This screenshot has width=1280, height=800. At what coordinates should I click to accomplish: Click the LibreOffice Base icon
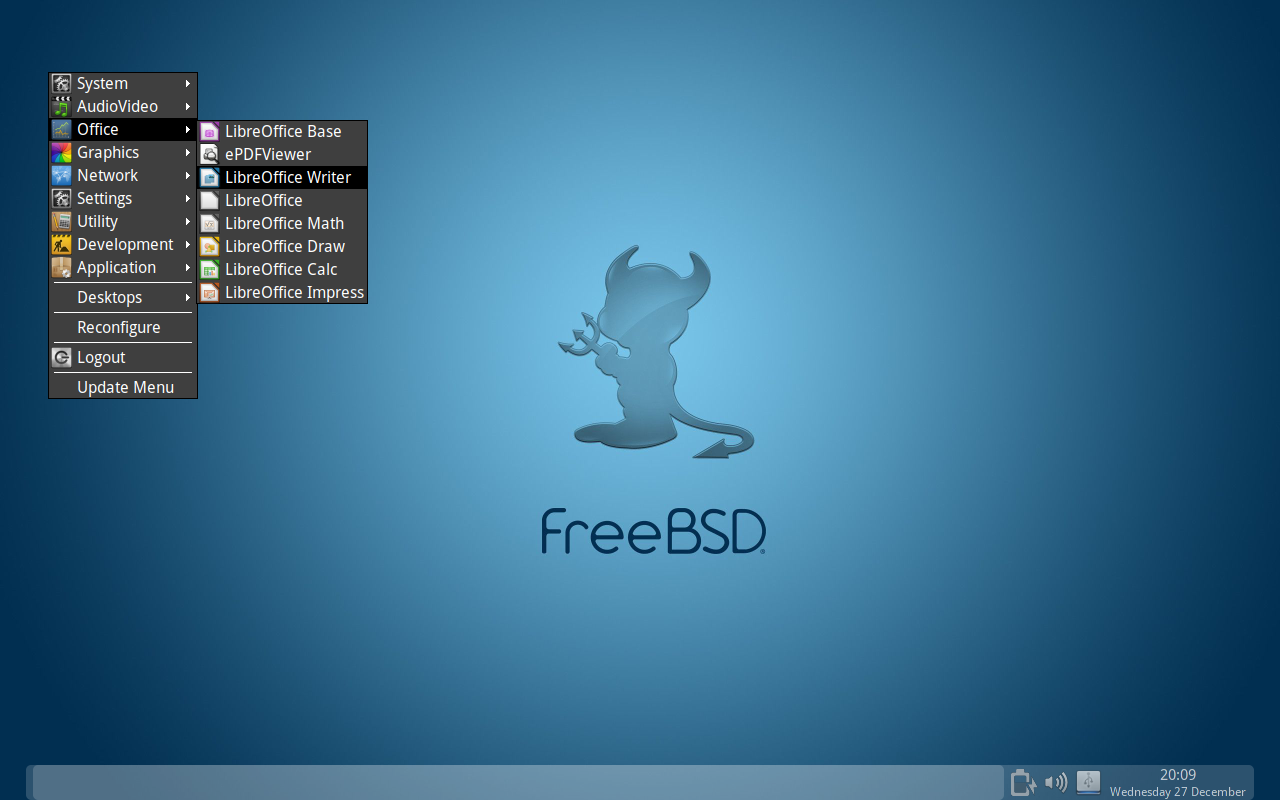point(209,131)
